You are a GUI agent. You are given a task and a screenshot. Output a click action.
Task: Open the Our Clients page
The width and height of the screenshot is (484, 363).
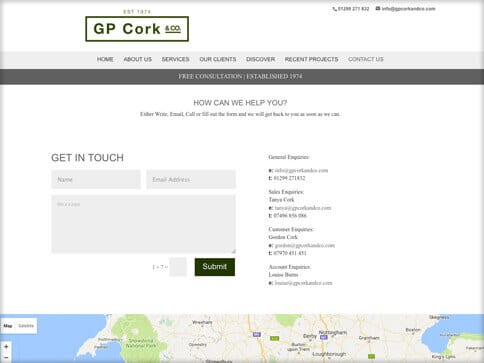218,59
